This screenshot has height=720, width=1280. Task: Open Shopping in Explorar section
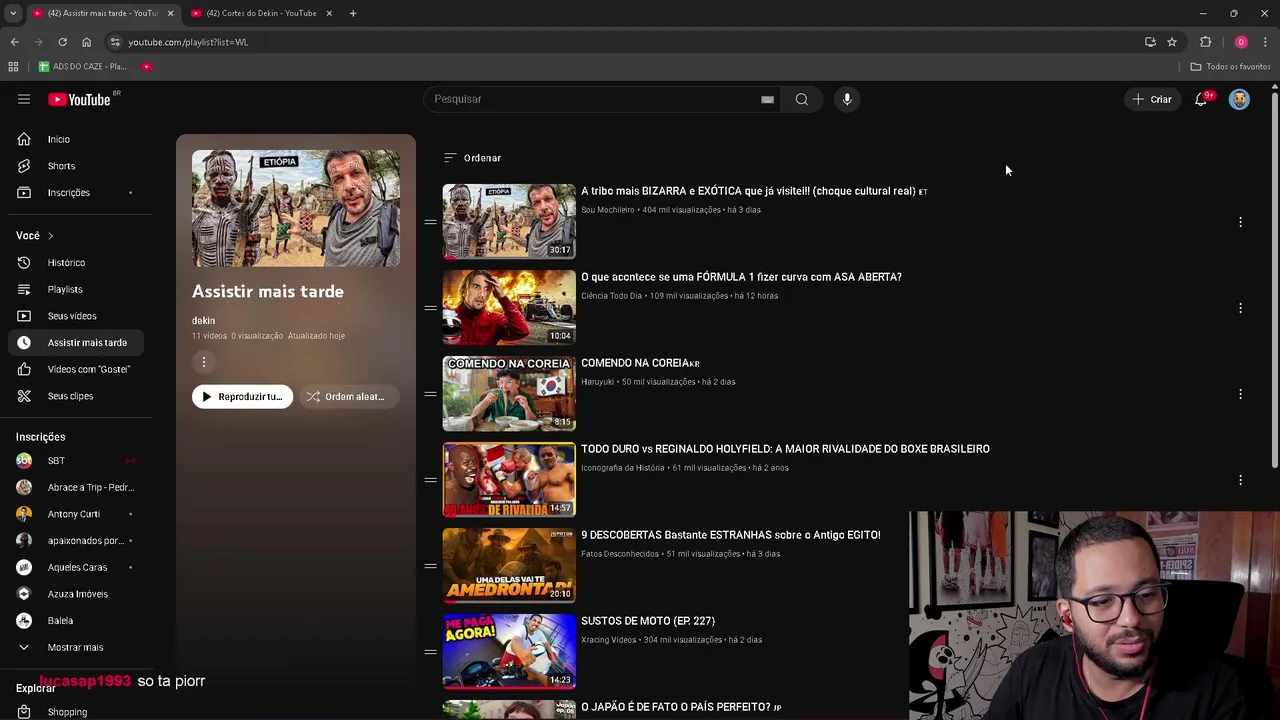tap(77, 712)
